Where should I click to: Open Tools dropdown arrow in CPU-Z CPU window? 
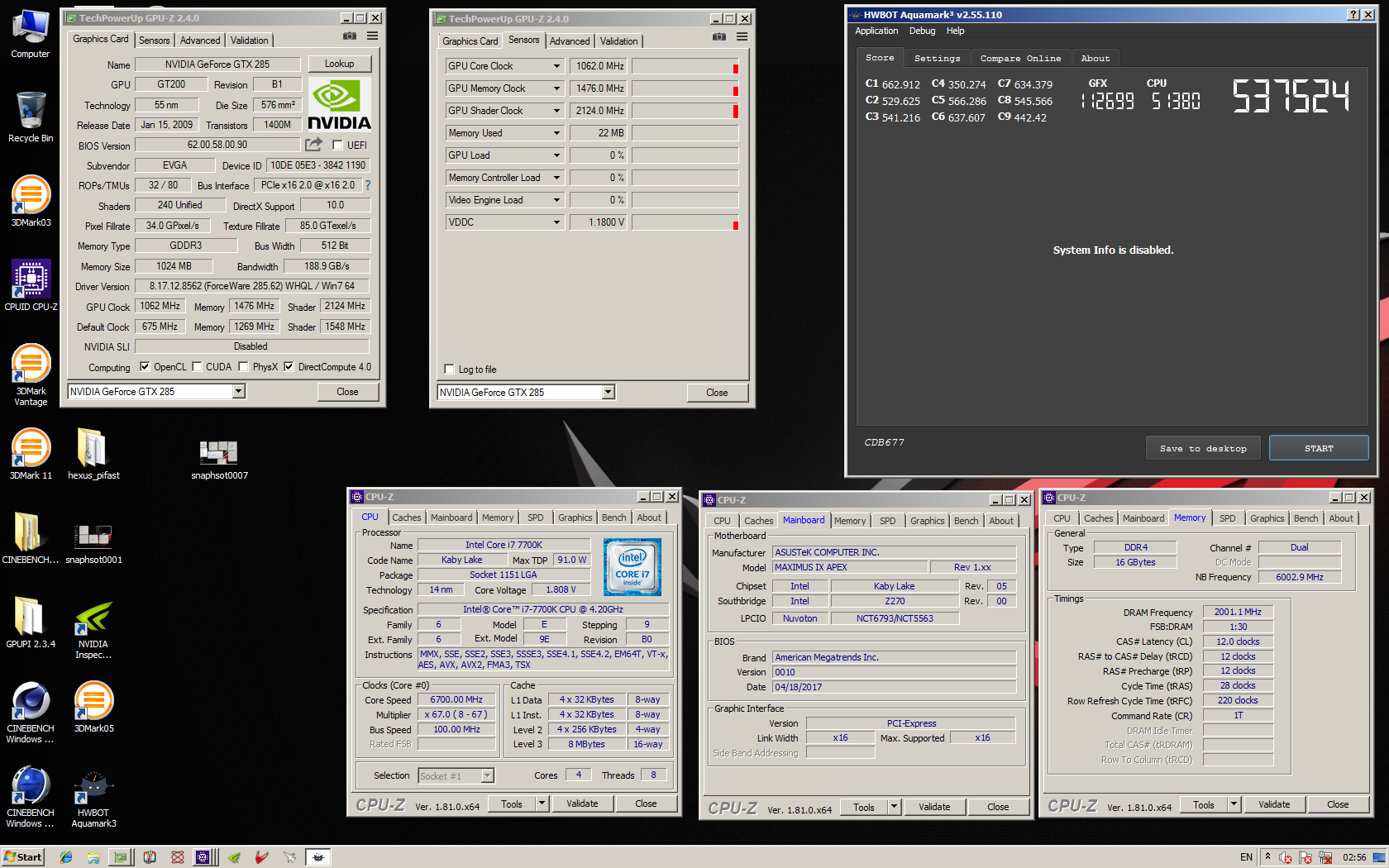pos(542,804)
